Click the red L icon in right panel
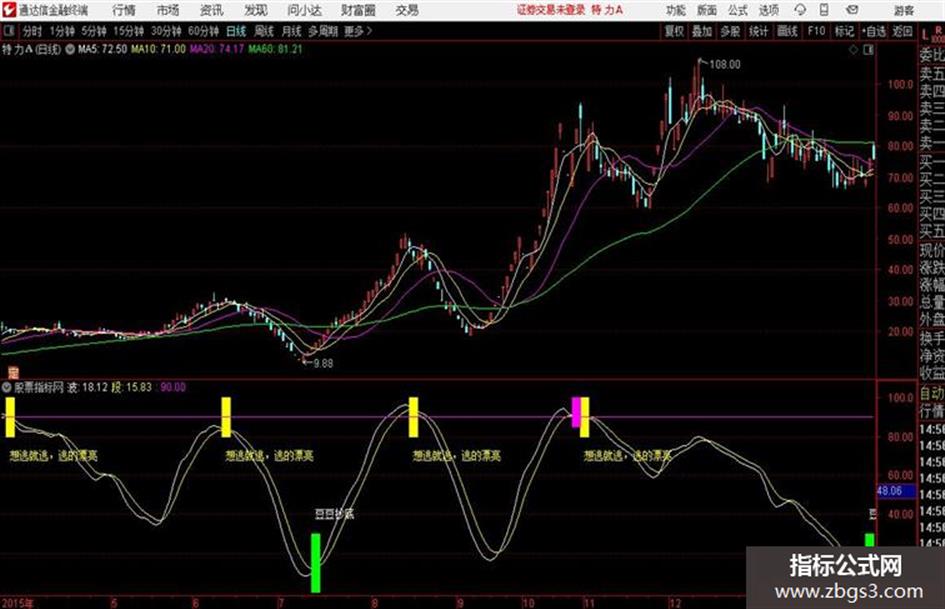945x609 pixels. click(x=925, y=35)
